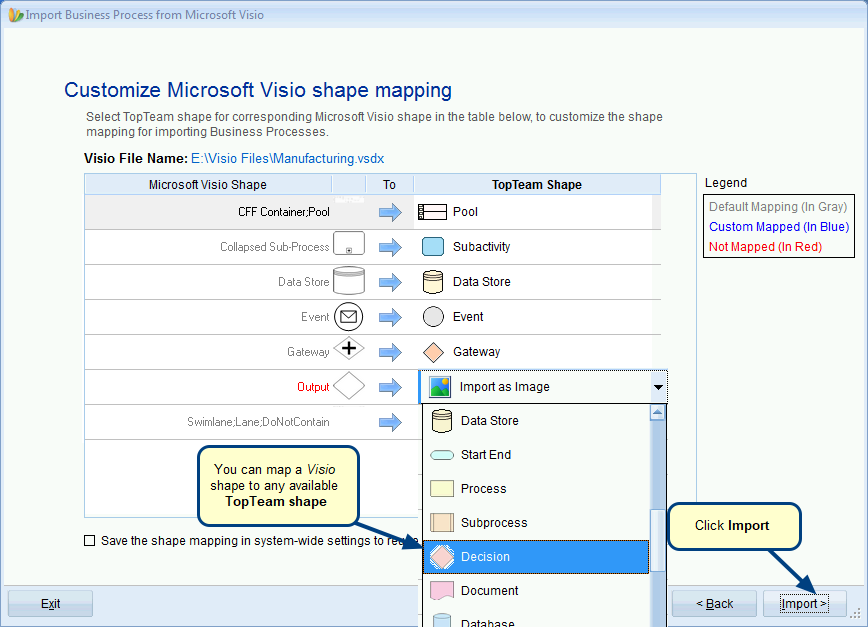Click the Swimlane;Lane;DoNotContain label
Image resolution: width=868 pixels, height=627 pixels.
pos(258,422)
